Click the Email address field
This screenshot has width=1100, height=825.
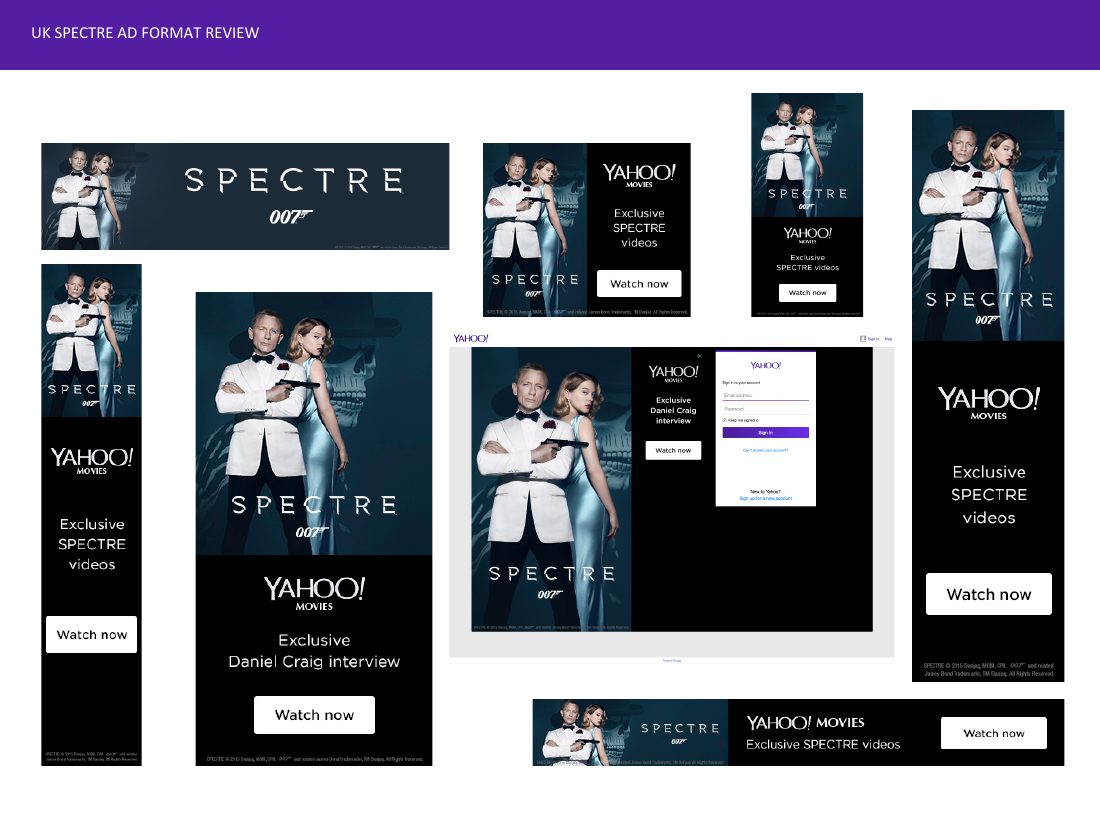(765, 396)
